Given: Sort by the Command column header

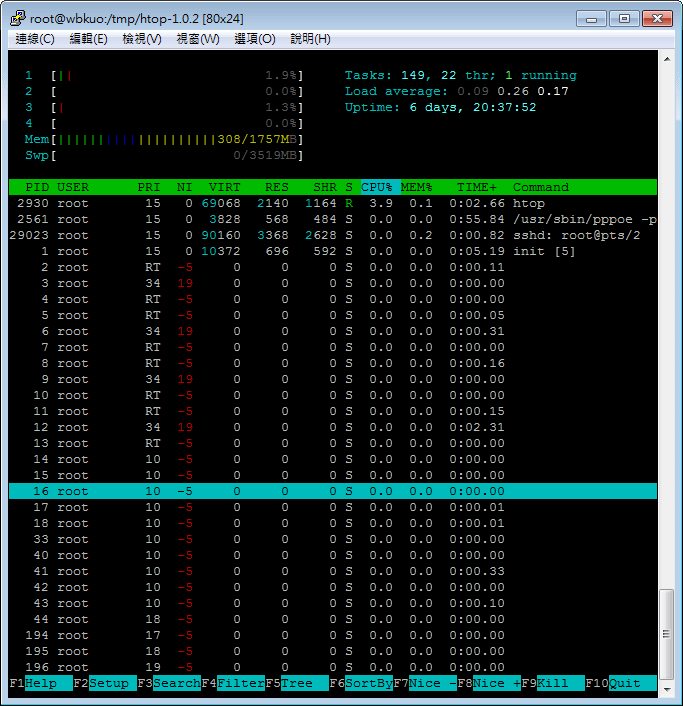Looking at the screenshot, I should [541, 187].
